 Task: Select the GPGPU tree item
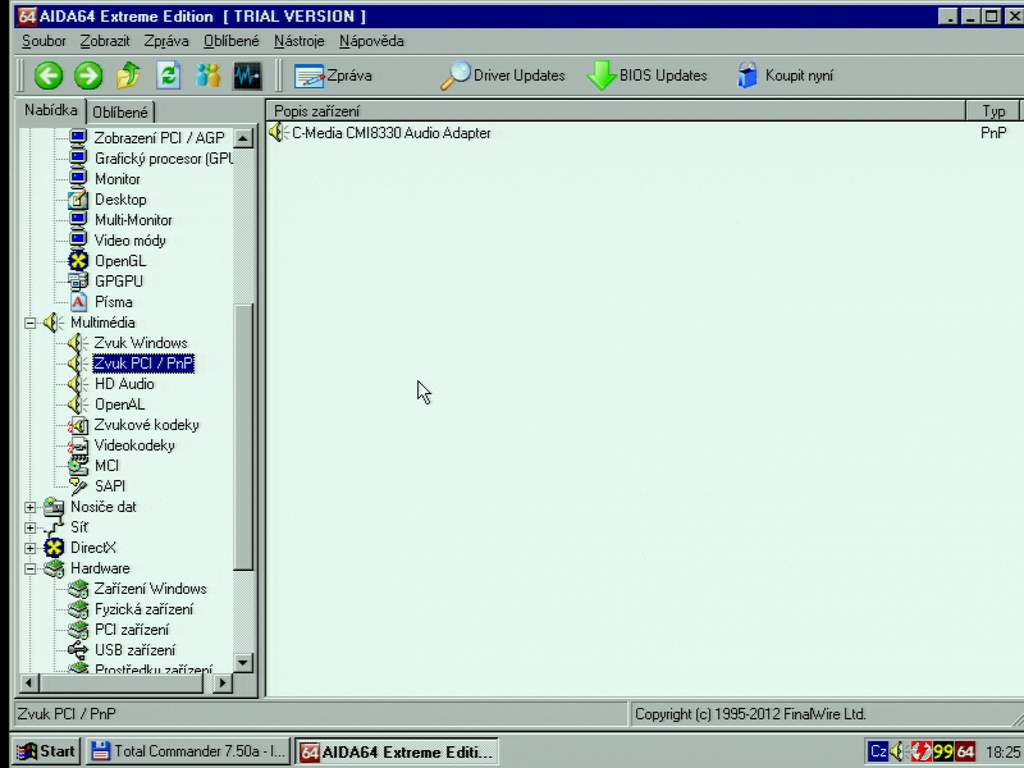pos(118,281)
